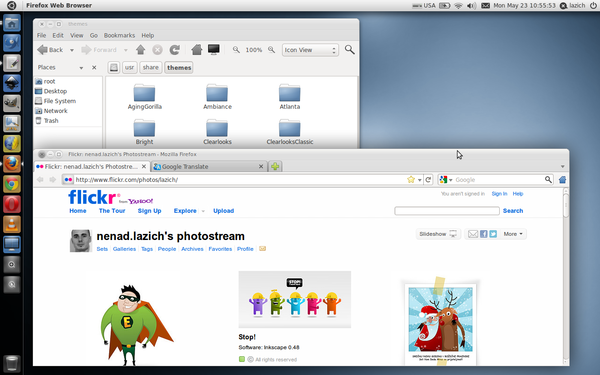Screen dimensions: 600x375
Task: Select Network in Places sidebar
Action: (x=55, y=111)
